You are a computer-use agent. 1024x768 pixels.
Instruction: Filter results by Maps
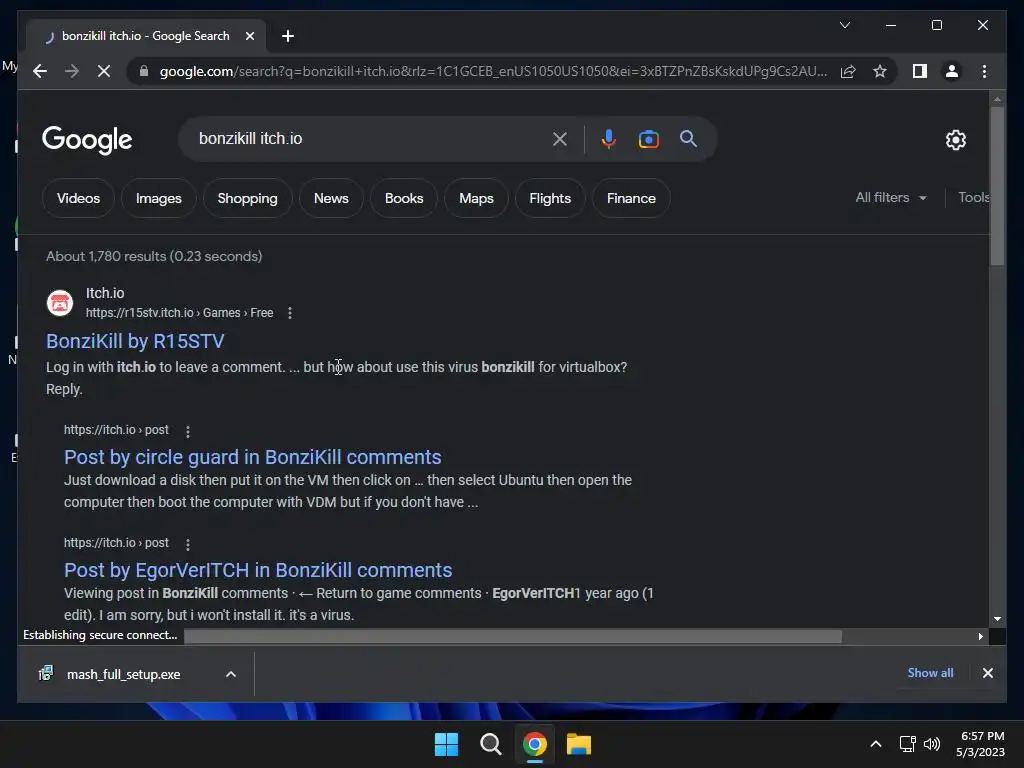point(476,198)
